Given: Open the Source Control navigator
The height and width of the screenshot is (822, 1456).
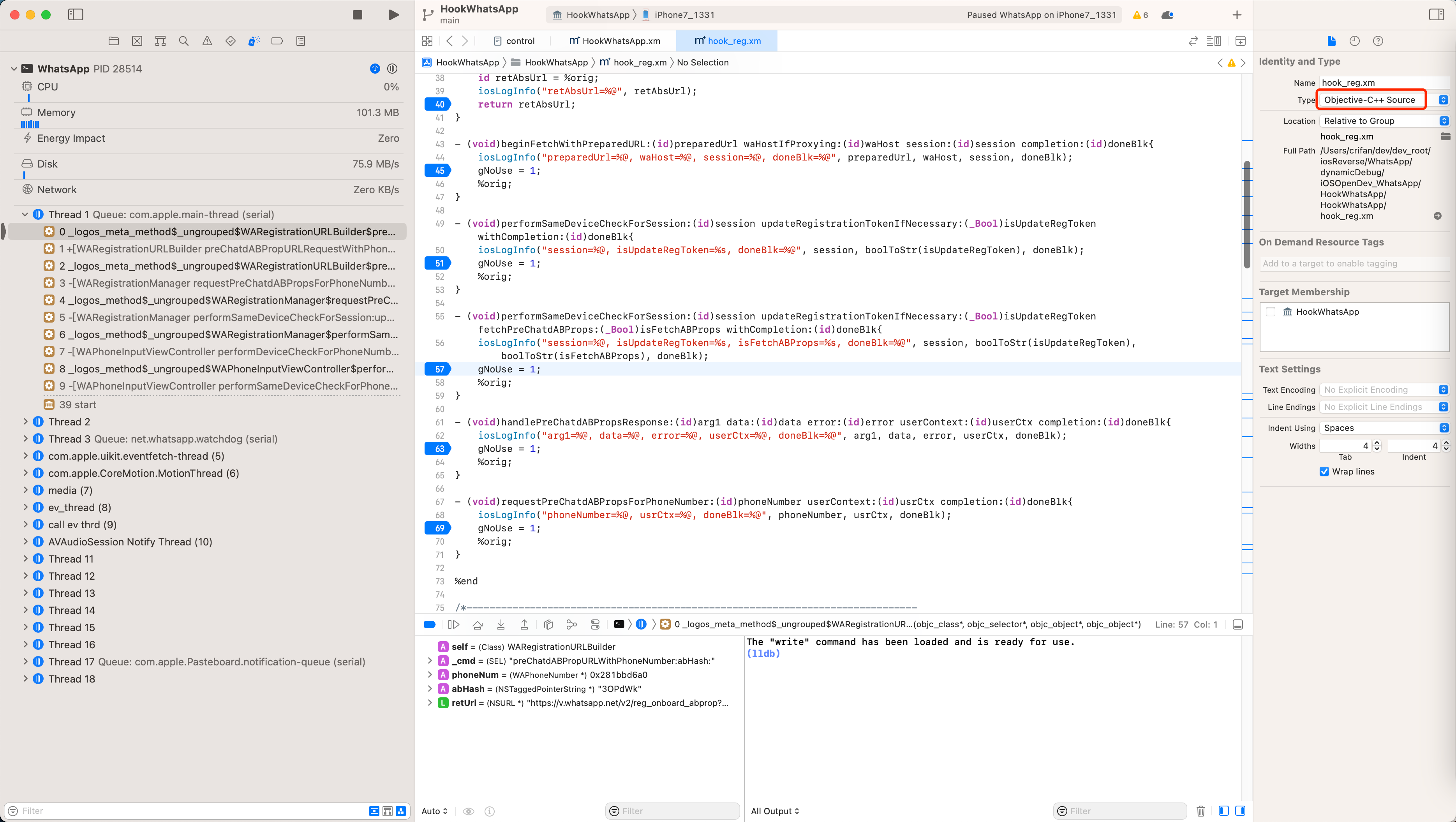Looking at the screenshot, I should [137, 41].
